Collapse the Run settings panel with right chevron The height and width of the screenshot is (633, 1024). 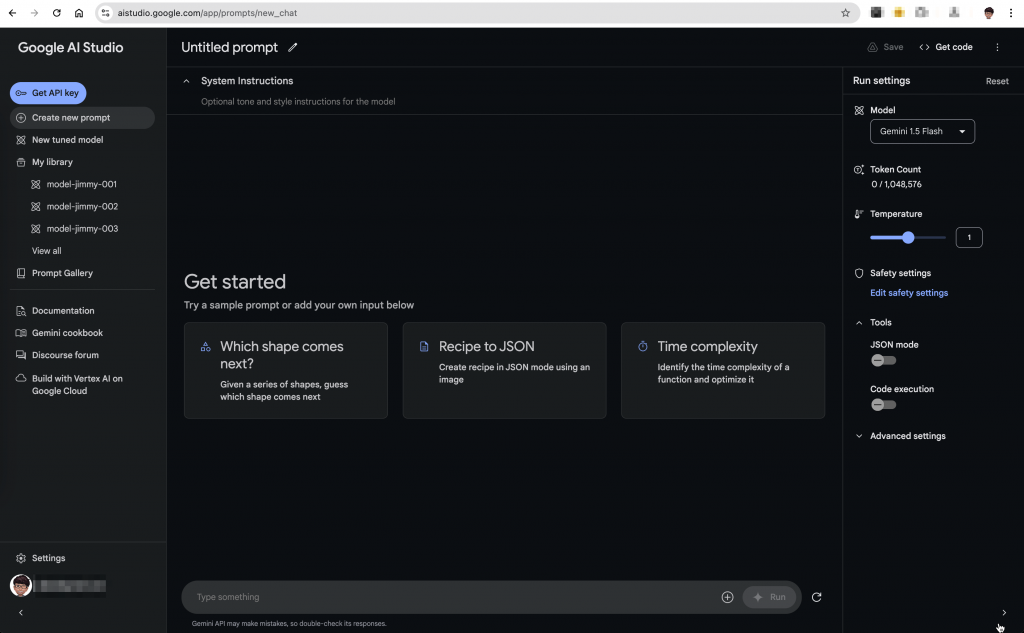point(1004,613)
